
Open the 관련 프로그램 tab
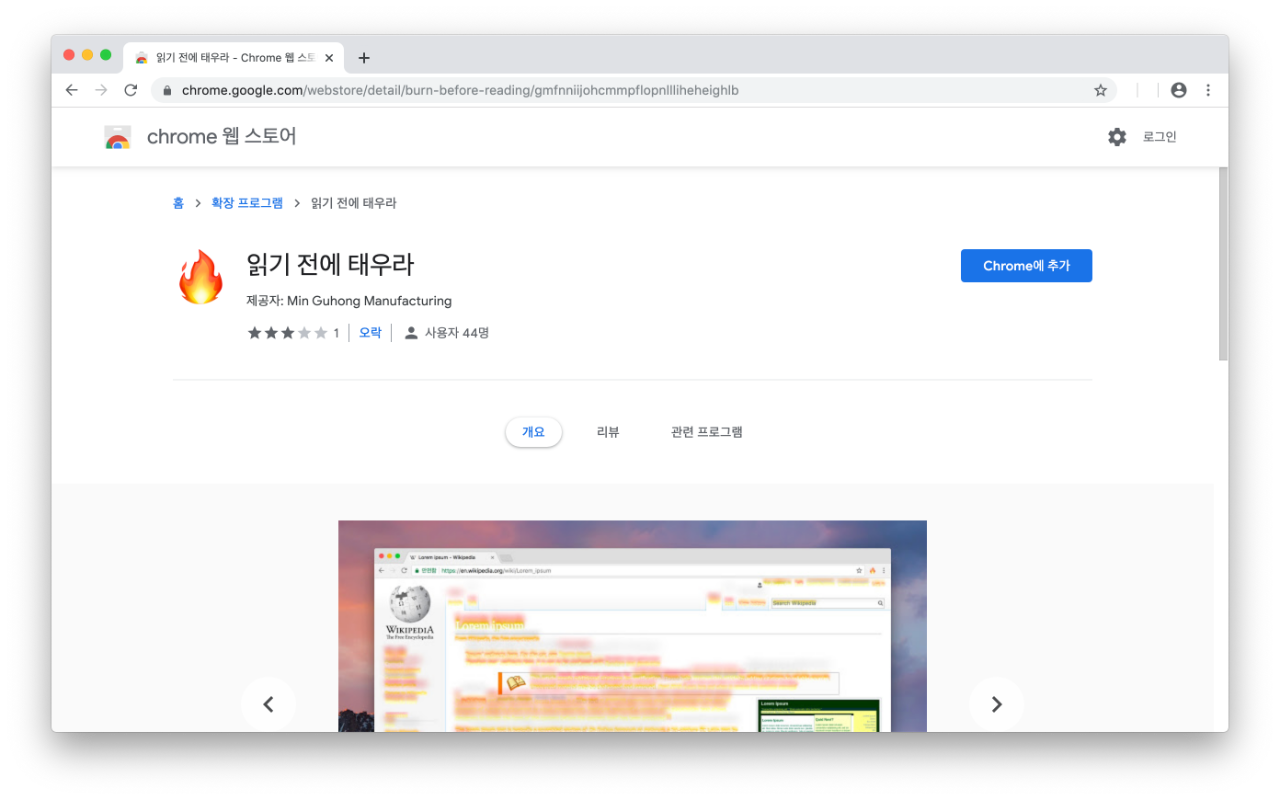(x=707, y=432)
